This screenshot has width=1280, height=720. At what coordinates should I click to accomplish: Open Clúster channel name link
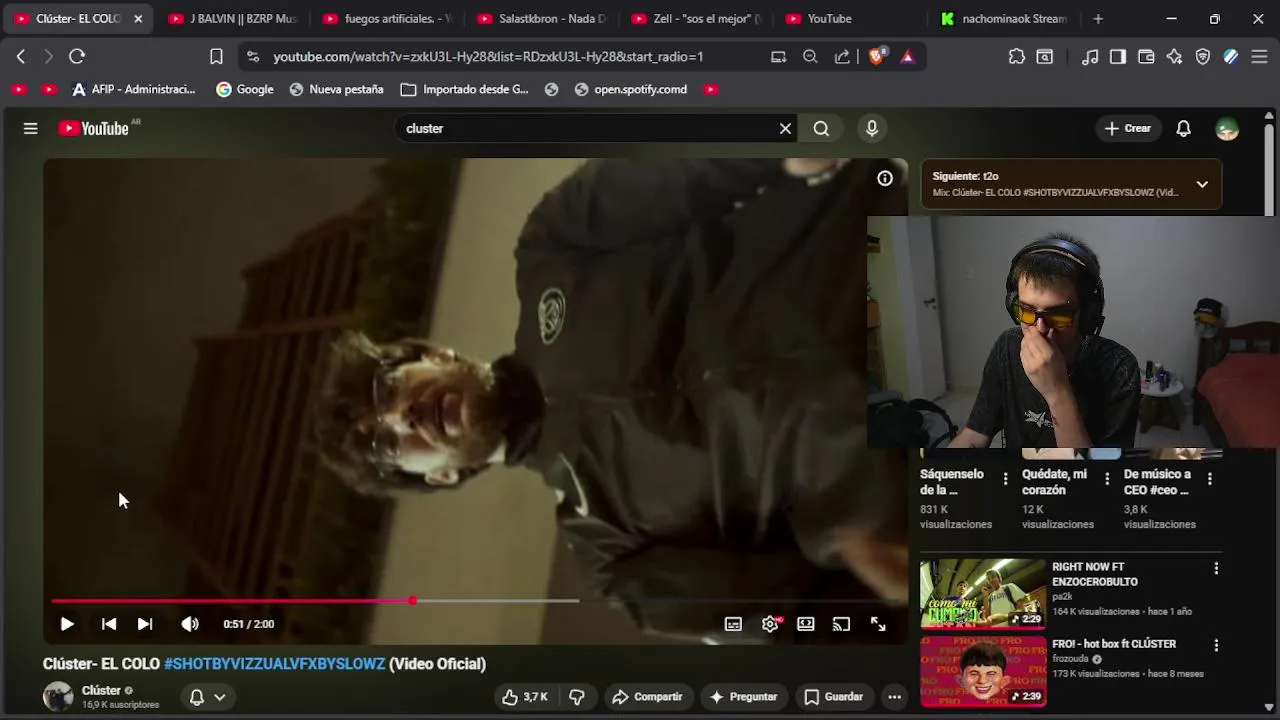coord(101,690)
